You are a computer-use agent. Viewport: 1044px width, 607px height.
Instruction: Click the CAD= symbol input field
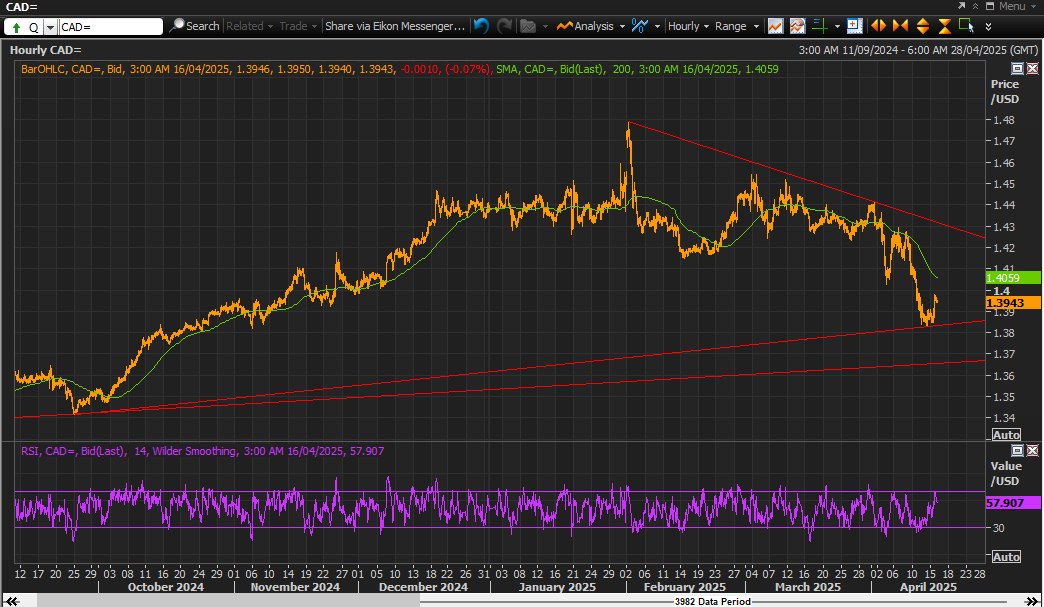click(x=110, y=27)
